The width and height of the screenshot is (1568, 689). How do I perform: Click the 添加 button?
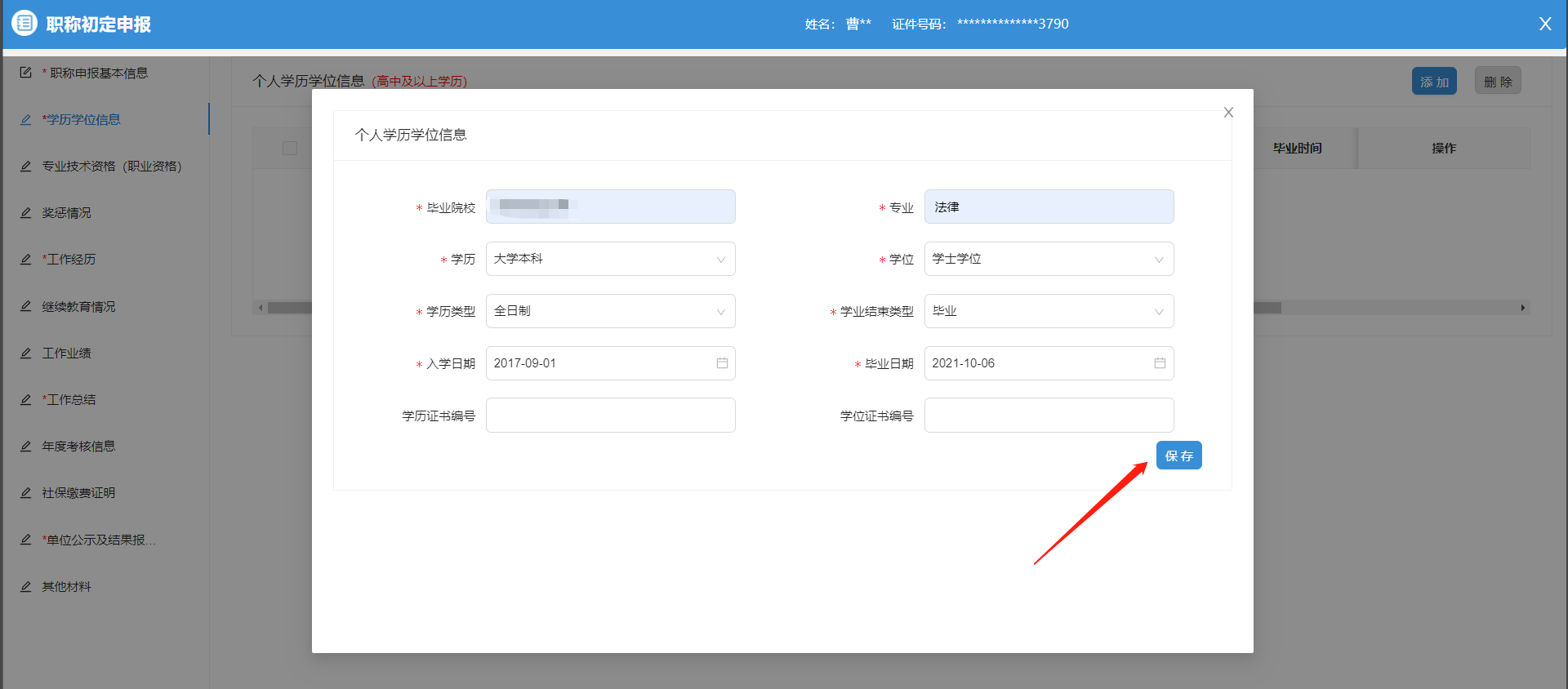tap(1434, 81)
